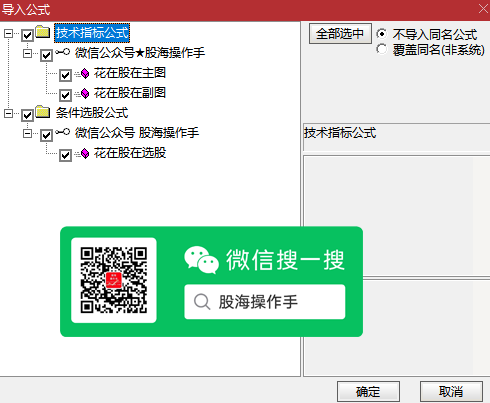The image size is (490, 403).
Task: Click the magnifier icon in search box
Action: 202,302
